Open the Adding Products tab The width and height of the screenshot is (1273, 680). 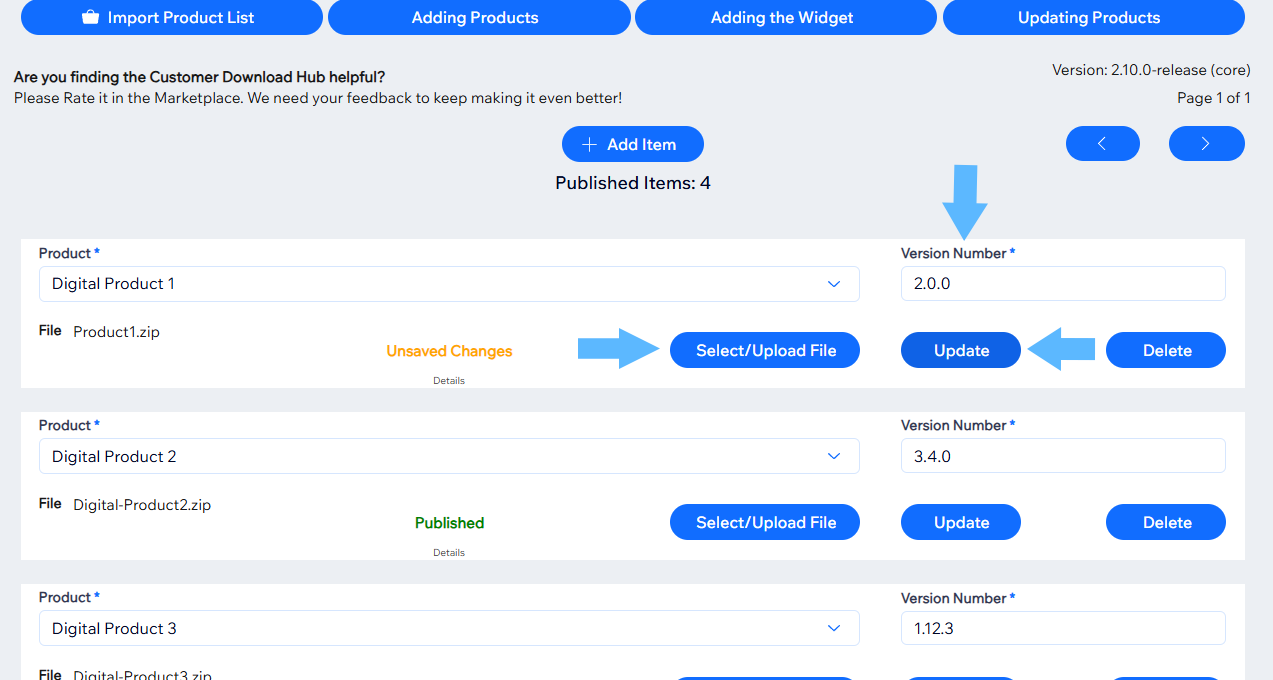[475, 18]
